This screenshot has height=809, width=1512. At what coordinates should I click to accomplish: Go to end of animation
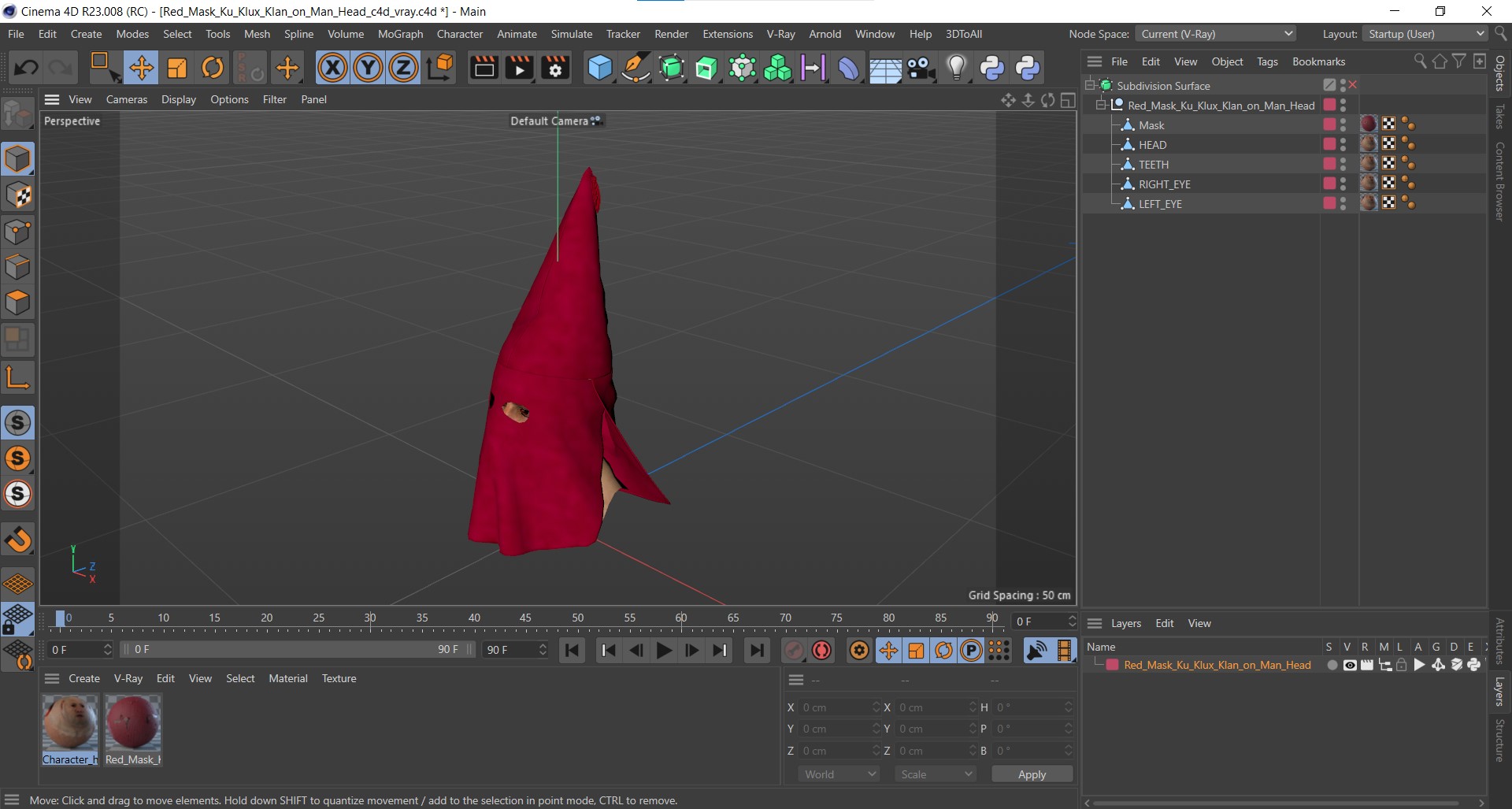point(757,650)
